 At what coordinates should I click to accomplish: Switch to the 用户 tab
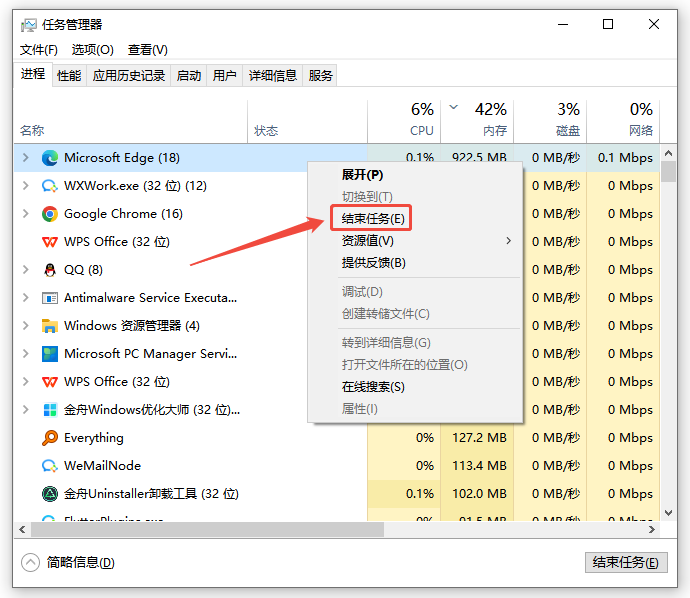click(224, 76)
